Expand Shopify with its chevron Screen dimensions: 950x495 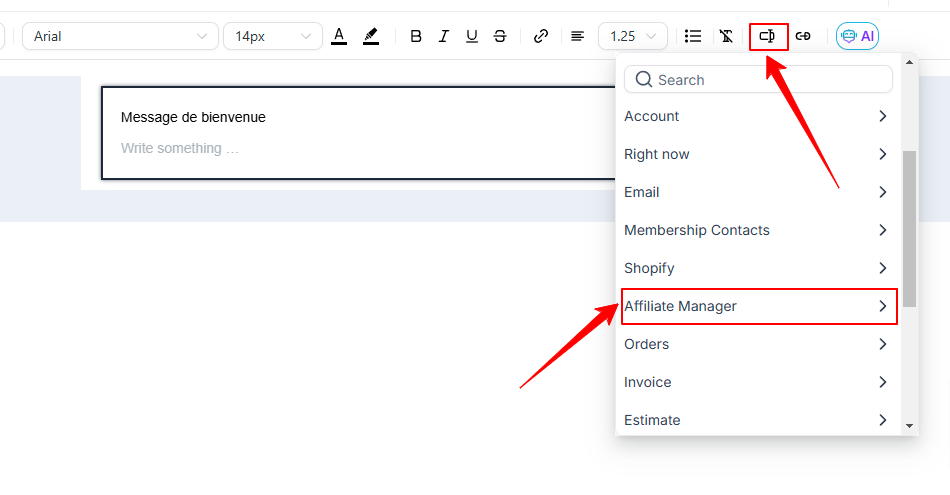click(x=883, y=268)
